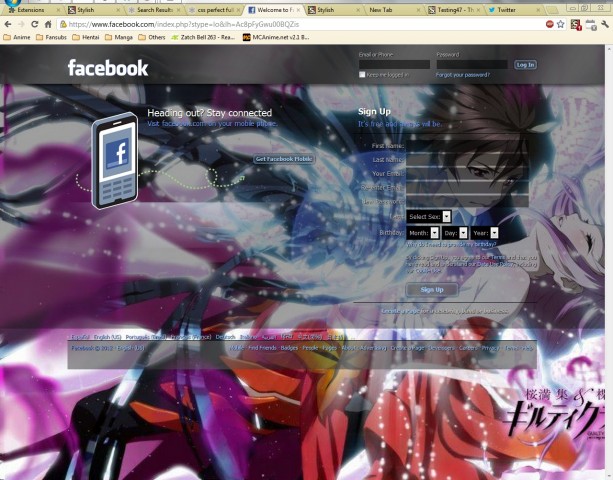Close the New Tab tab
613x480 pixels.
point(418,10)
